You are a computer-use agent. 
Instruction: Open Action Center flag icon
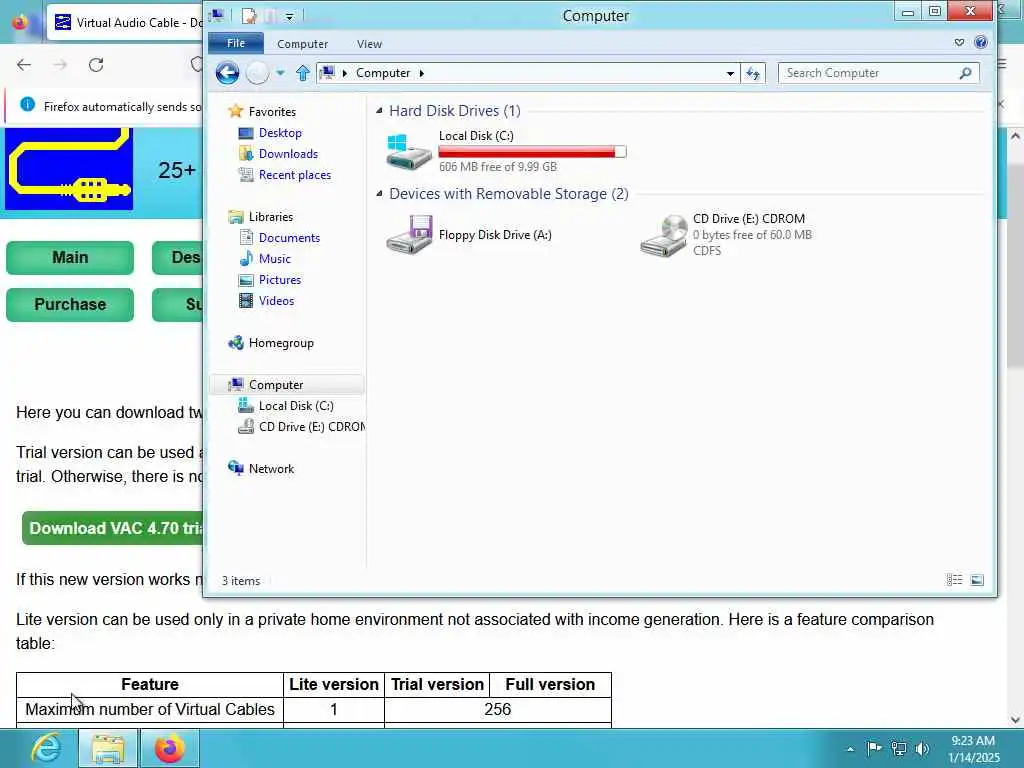874,748
